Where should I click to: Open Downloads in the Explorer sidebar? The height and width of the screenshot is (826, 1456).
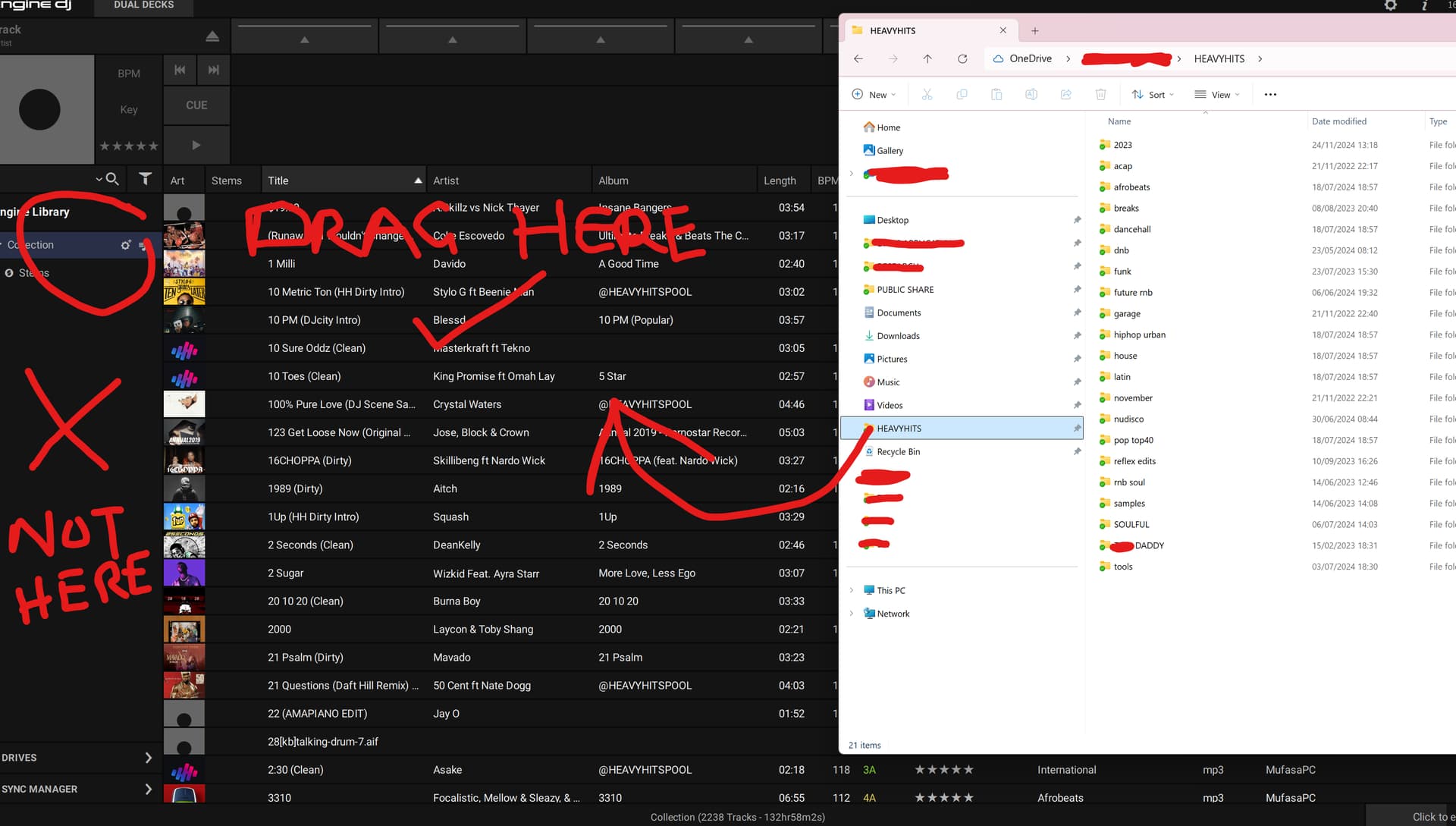click(892, 336)
